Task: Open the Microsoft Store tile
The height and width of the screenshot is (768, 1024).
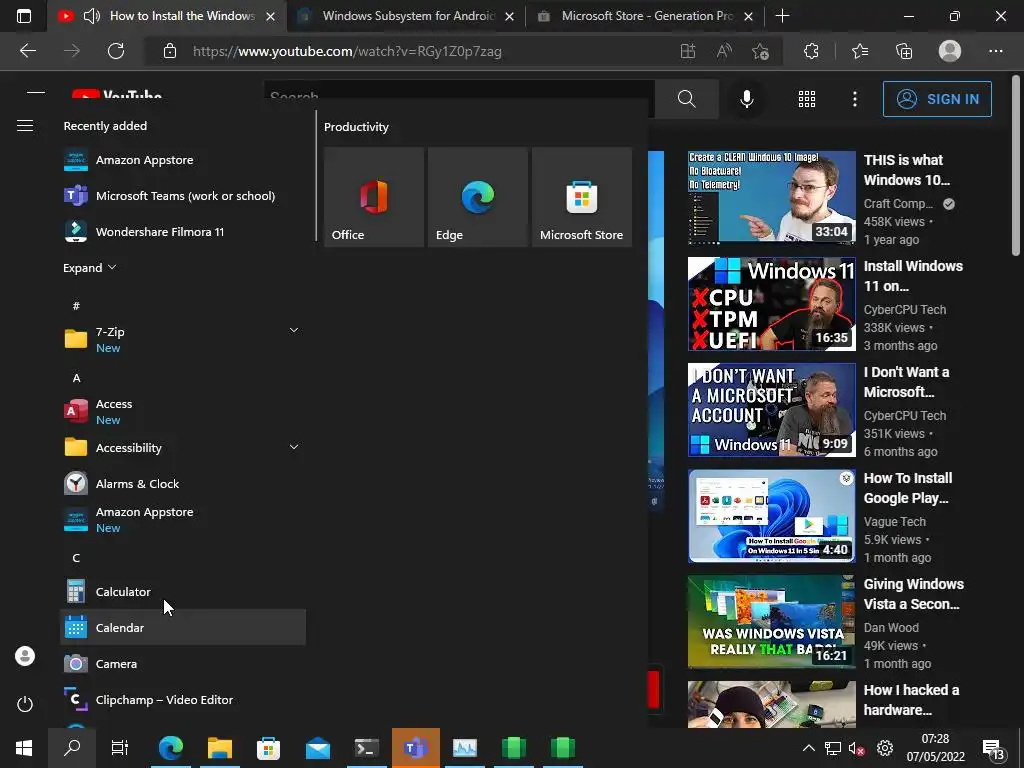Action: pyautogui.click(x=582, y=197)
